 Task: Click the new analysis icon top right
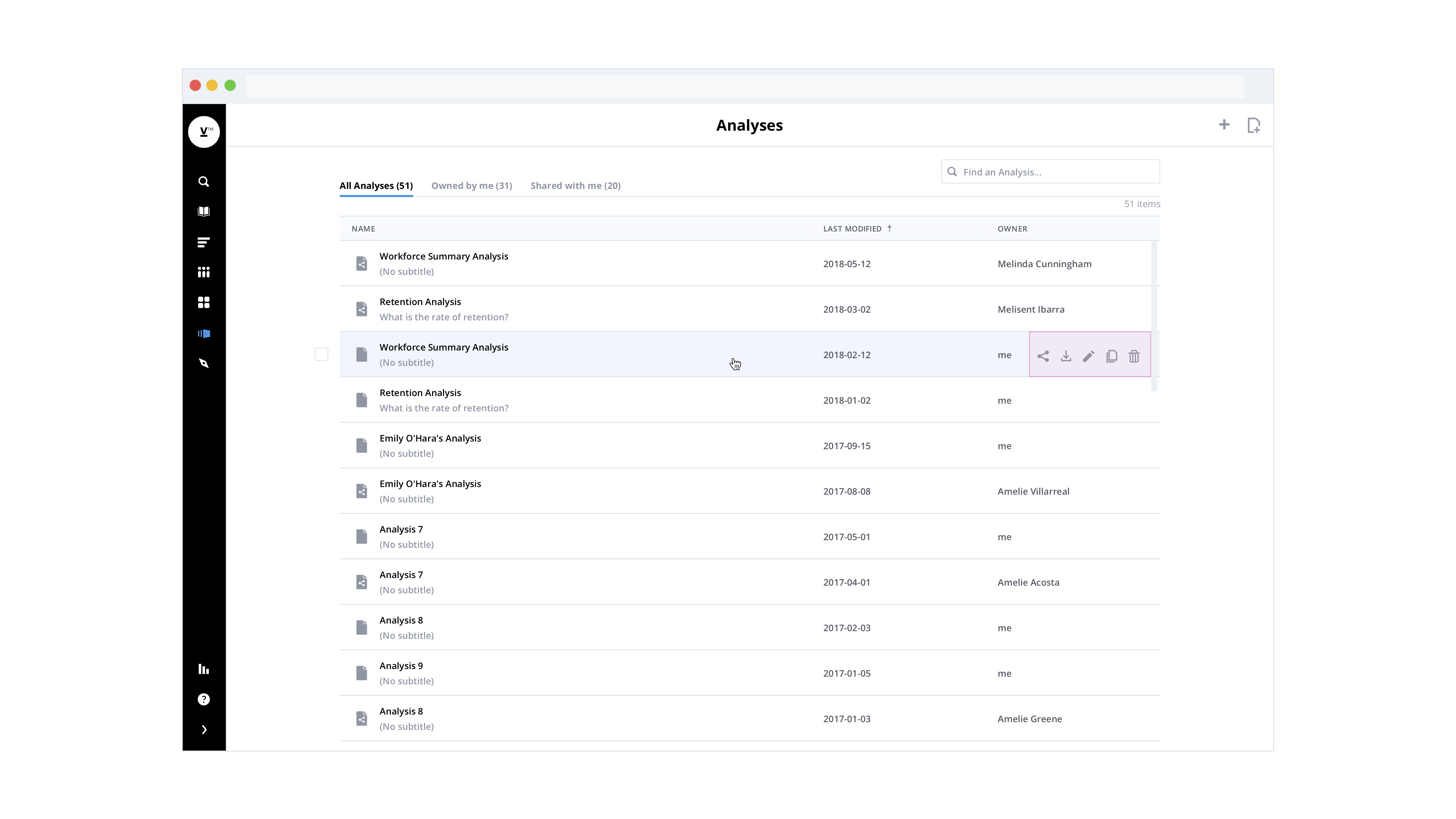point(1254,125)
